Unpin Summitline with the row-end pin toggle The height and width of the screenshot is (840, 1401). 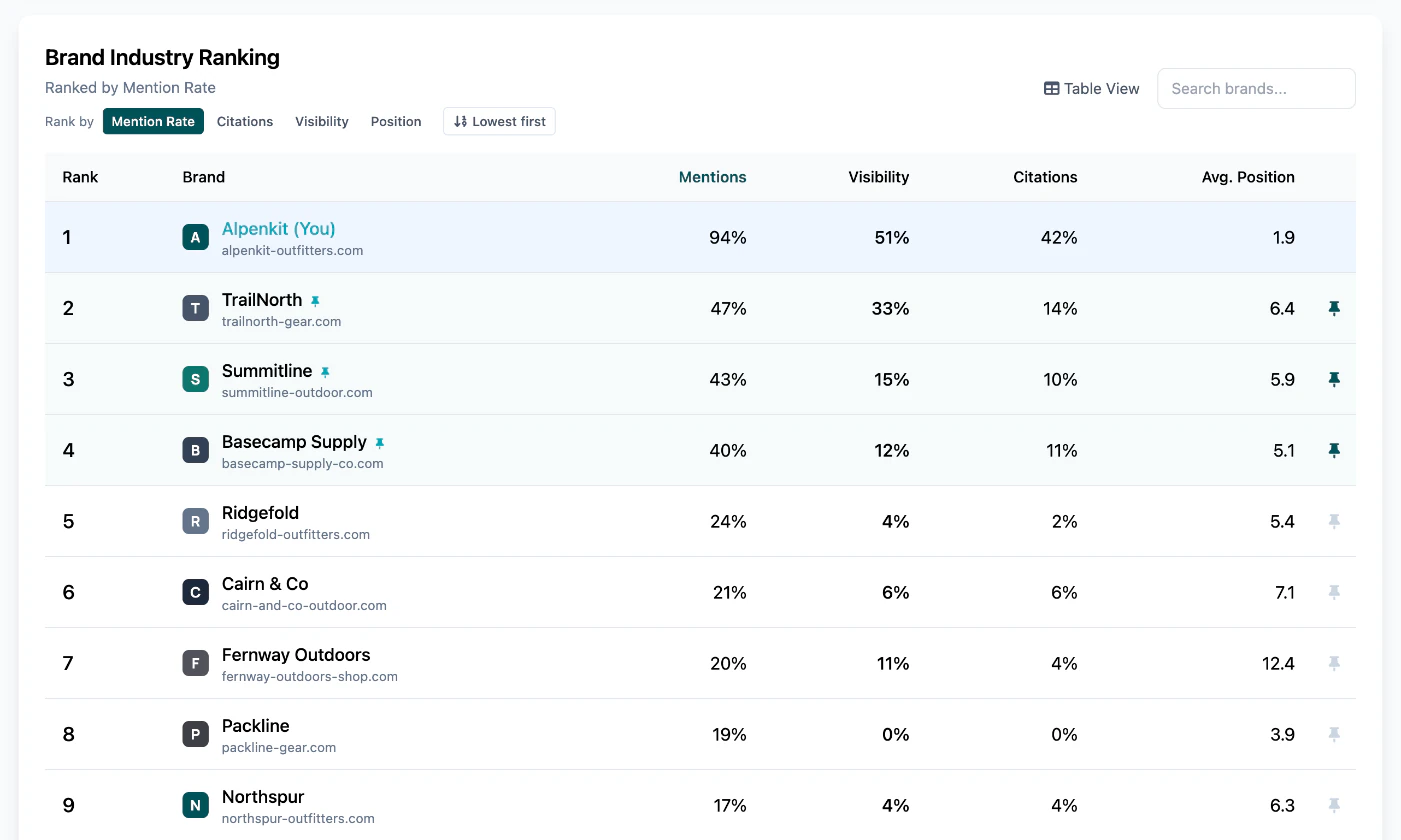tap(1333, 379)
